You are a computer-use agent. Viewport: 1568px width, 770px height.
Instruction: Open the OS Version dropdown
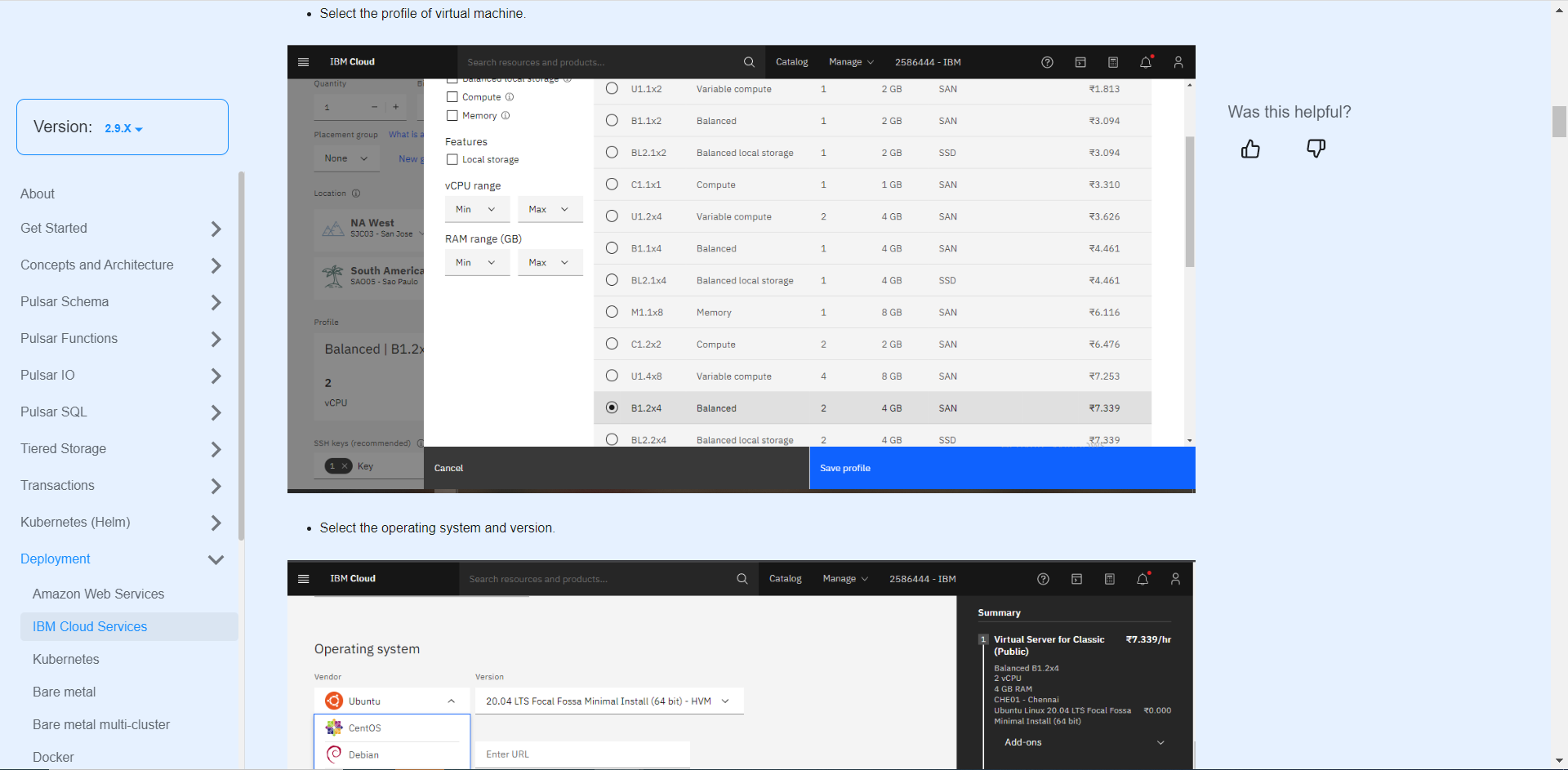609,701
